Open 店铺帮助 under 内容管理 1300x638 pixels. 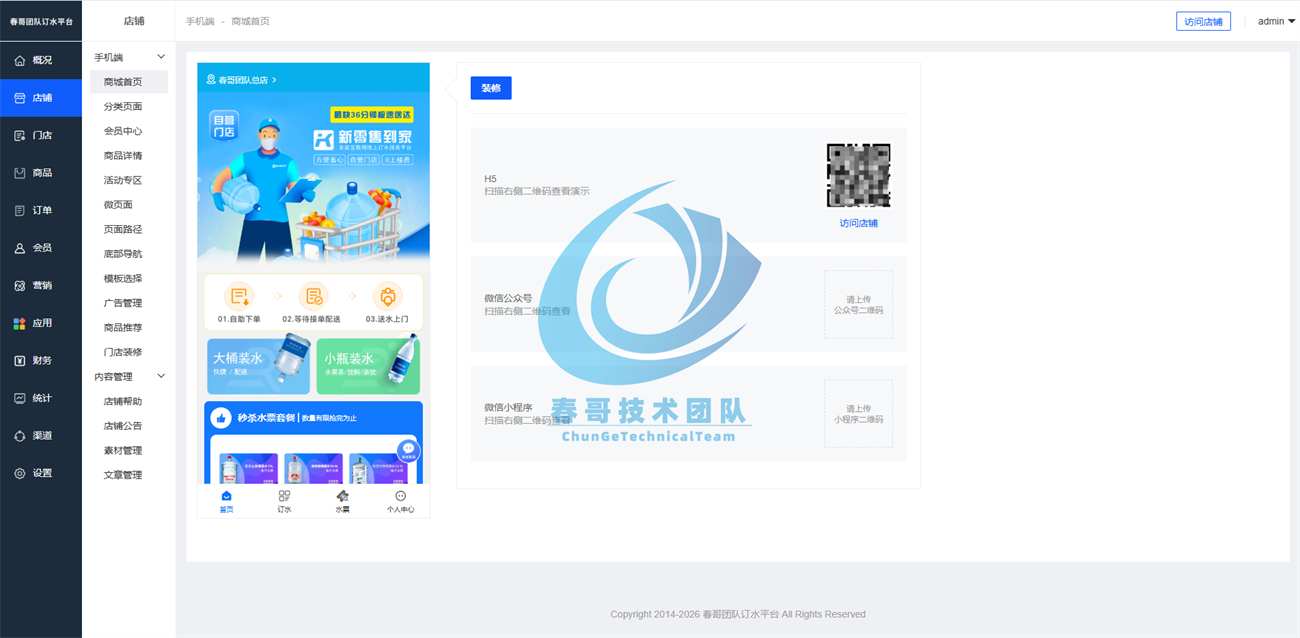click(123, 401)
